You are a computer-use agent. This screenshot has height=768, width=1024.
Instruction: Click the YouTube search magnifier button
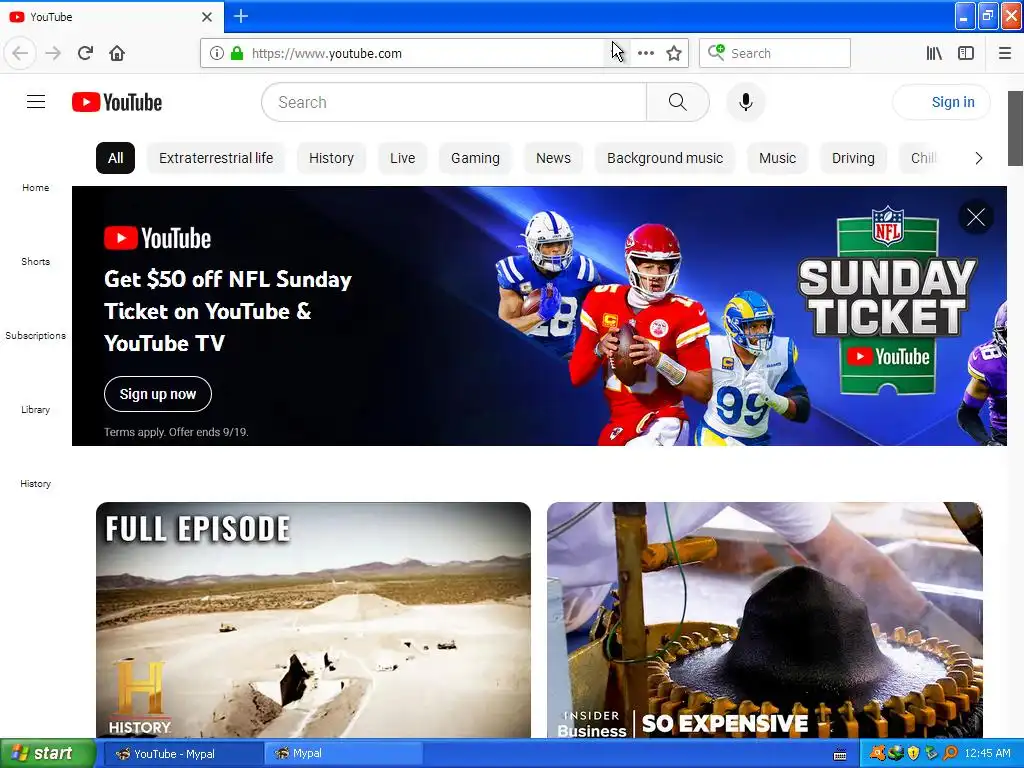click(677, 102)
